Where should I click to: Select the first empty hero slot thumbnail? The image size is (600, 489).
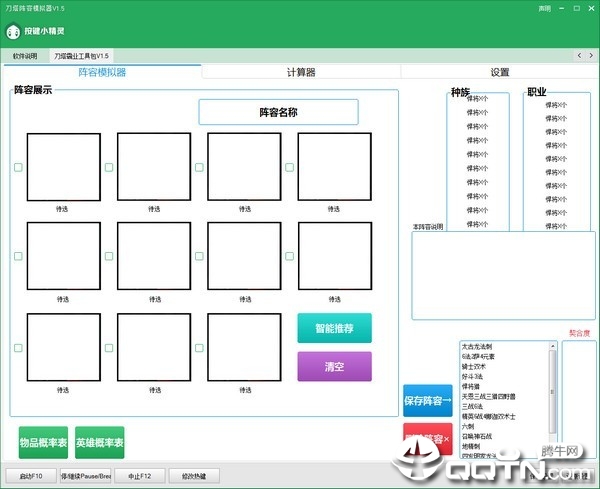click(x=64, y=167)
